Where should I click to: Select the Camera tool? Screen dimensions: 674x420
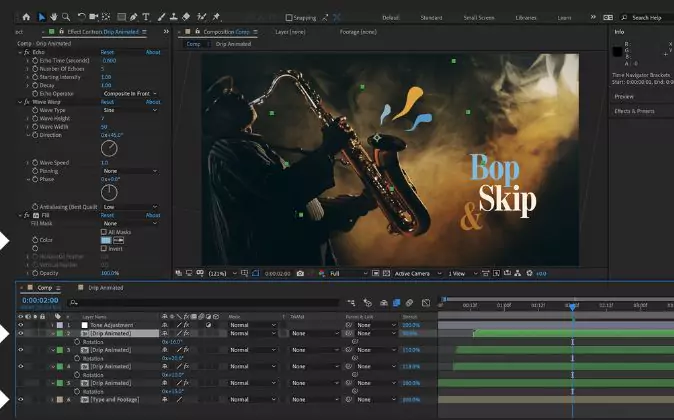point(93,17)
